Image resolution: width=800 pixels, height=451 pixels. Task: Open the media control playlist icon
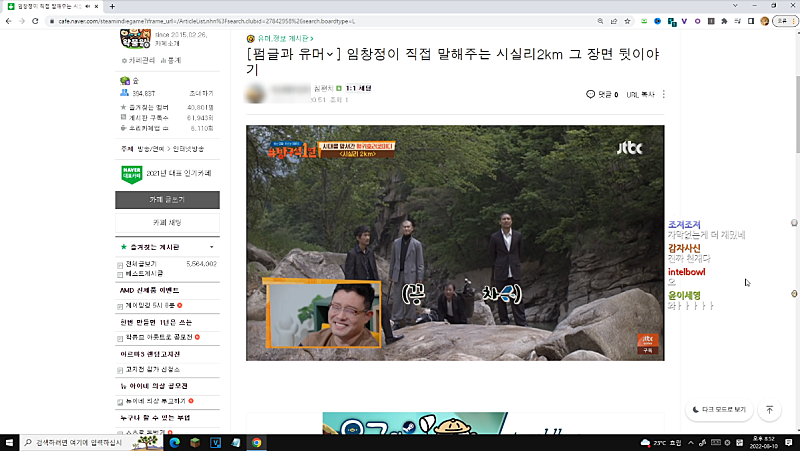[737, 21]
